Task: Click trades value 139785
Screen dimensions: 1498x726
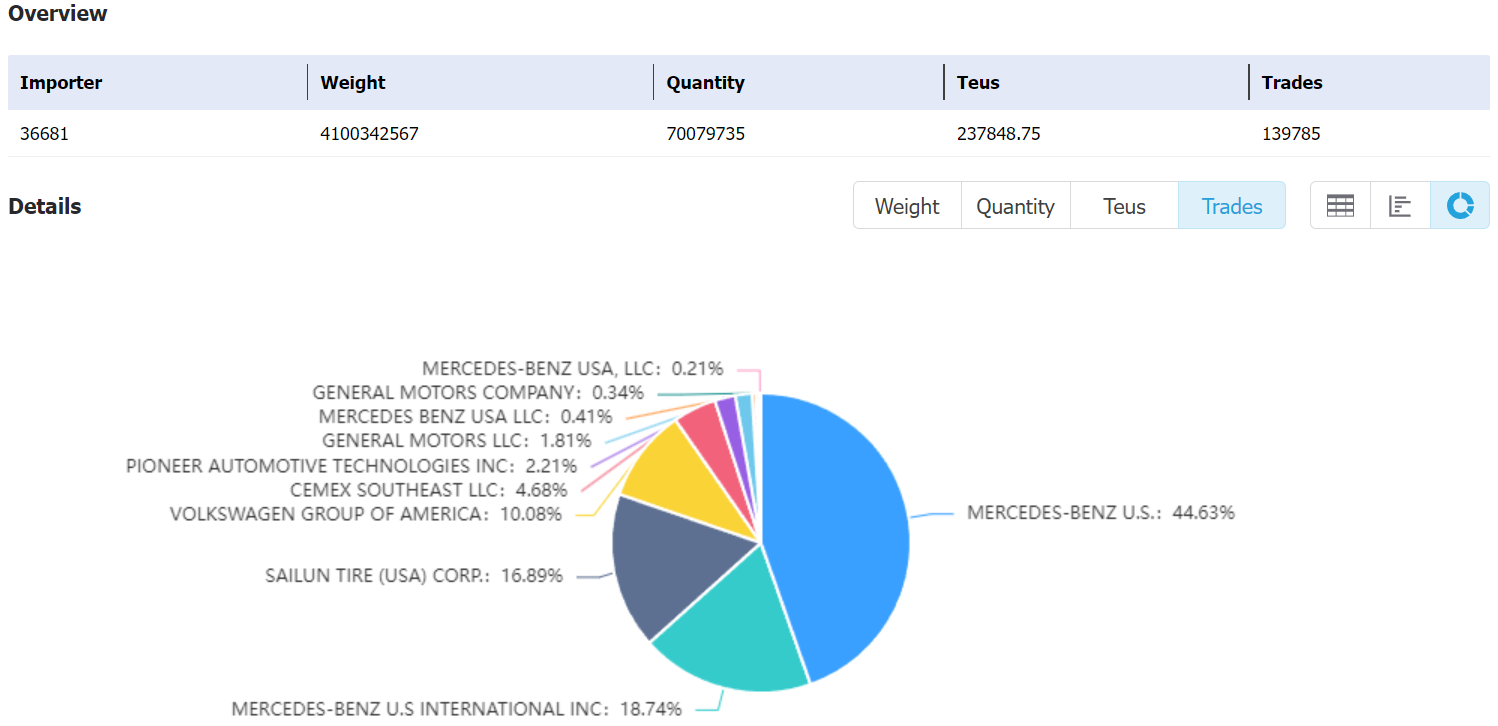Action: (x=1291, y=133)
